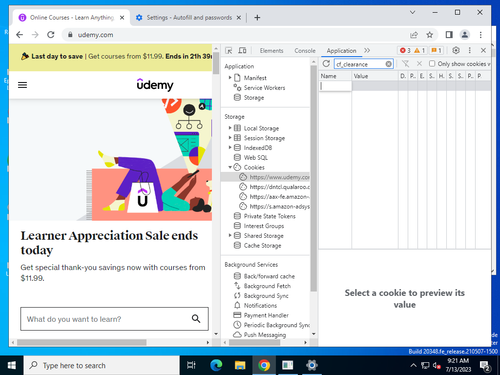
Task: Sort cookies by Value column
Action: (375, 76)
